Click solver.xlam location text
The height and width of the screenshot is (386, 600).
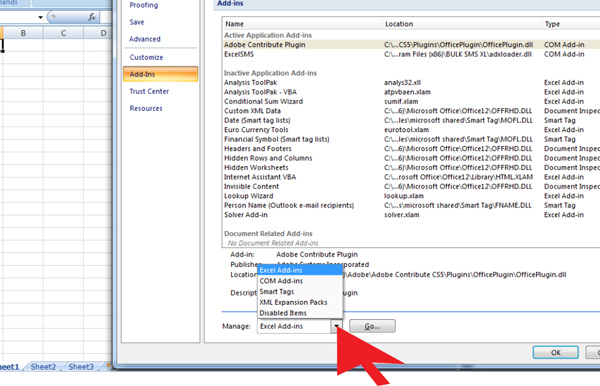[x=401, y=215]
